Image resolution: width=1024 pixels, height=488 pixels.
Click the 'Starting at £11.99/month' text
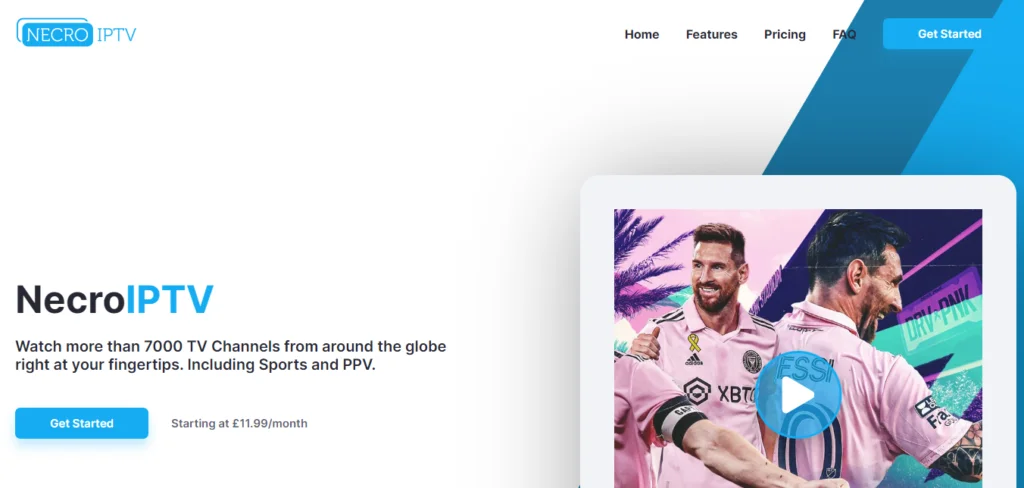239,423
